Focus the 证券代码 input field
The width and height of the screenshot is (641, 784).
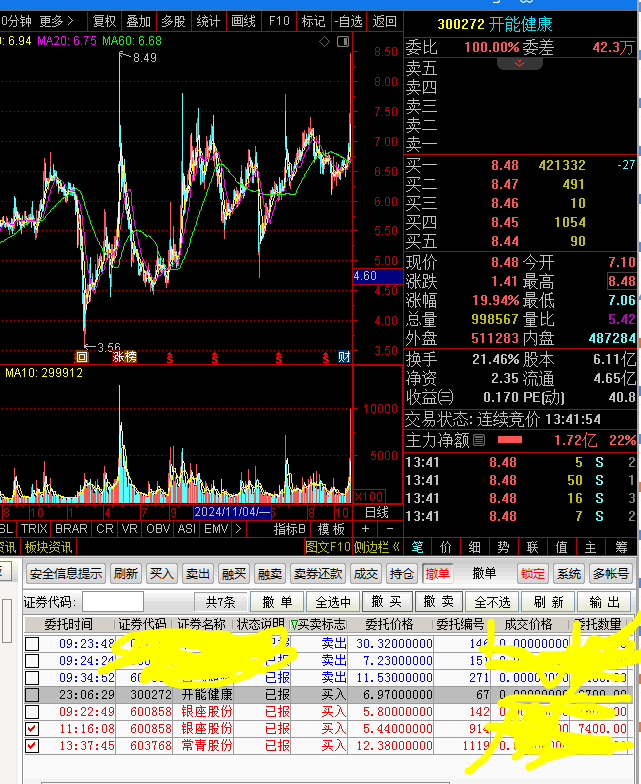pos(113,602)
